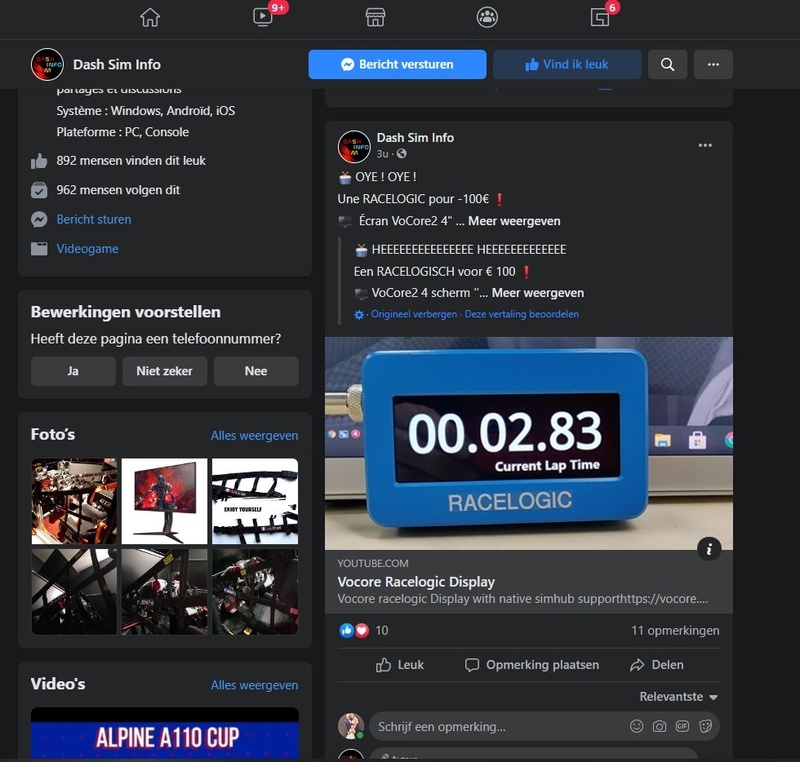Viewport: 800px width, 762px height.
Task: Click the Leuk like button
Action: [x=399, y=665]
